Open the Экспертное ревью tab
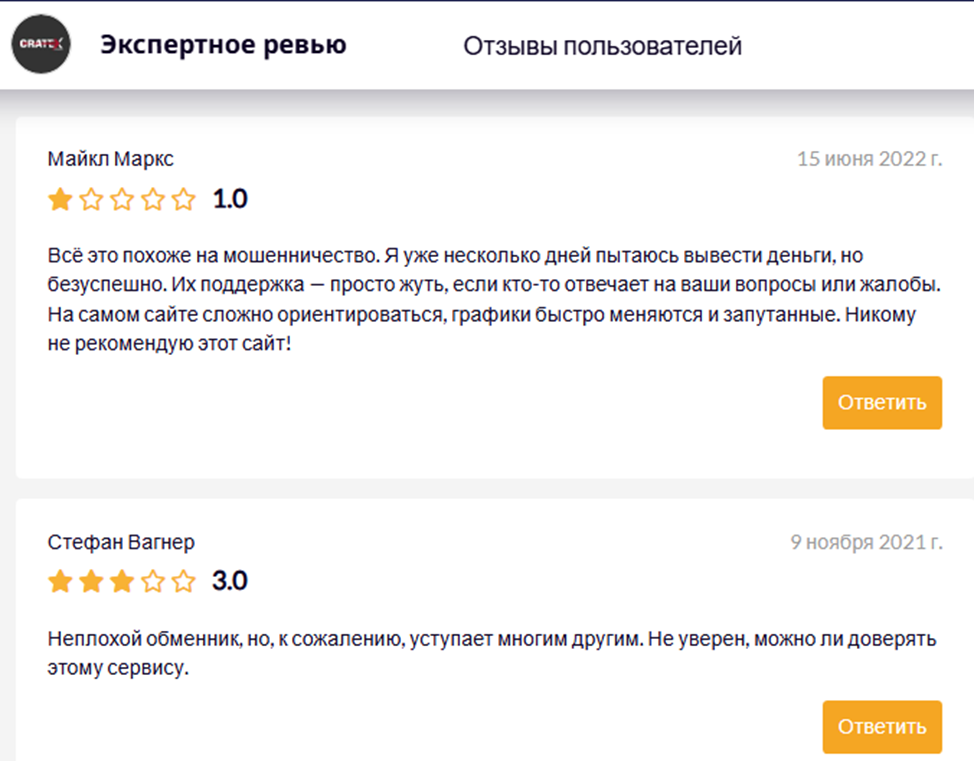Screen dimensions: 974x761 point(223,45)
